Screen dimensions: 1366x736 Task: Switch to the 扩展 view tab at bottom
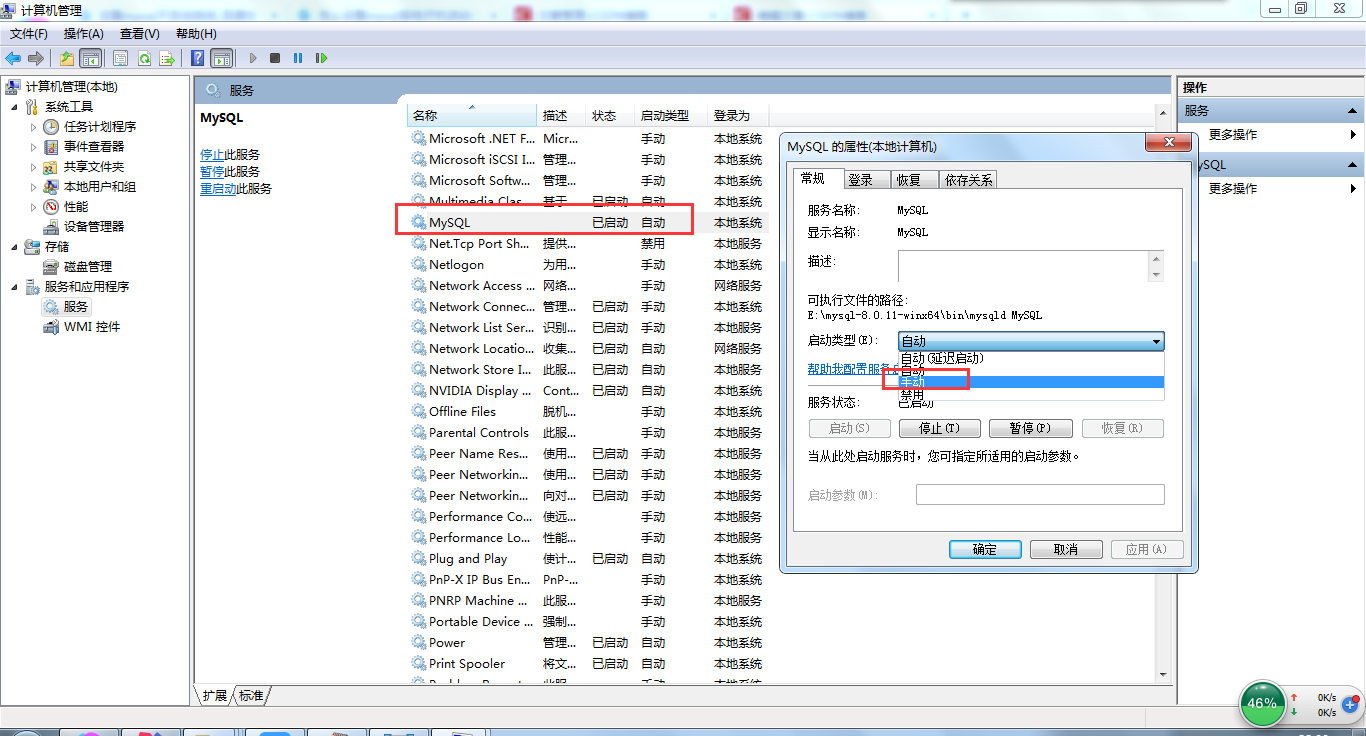click(x=214, y=695)
